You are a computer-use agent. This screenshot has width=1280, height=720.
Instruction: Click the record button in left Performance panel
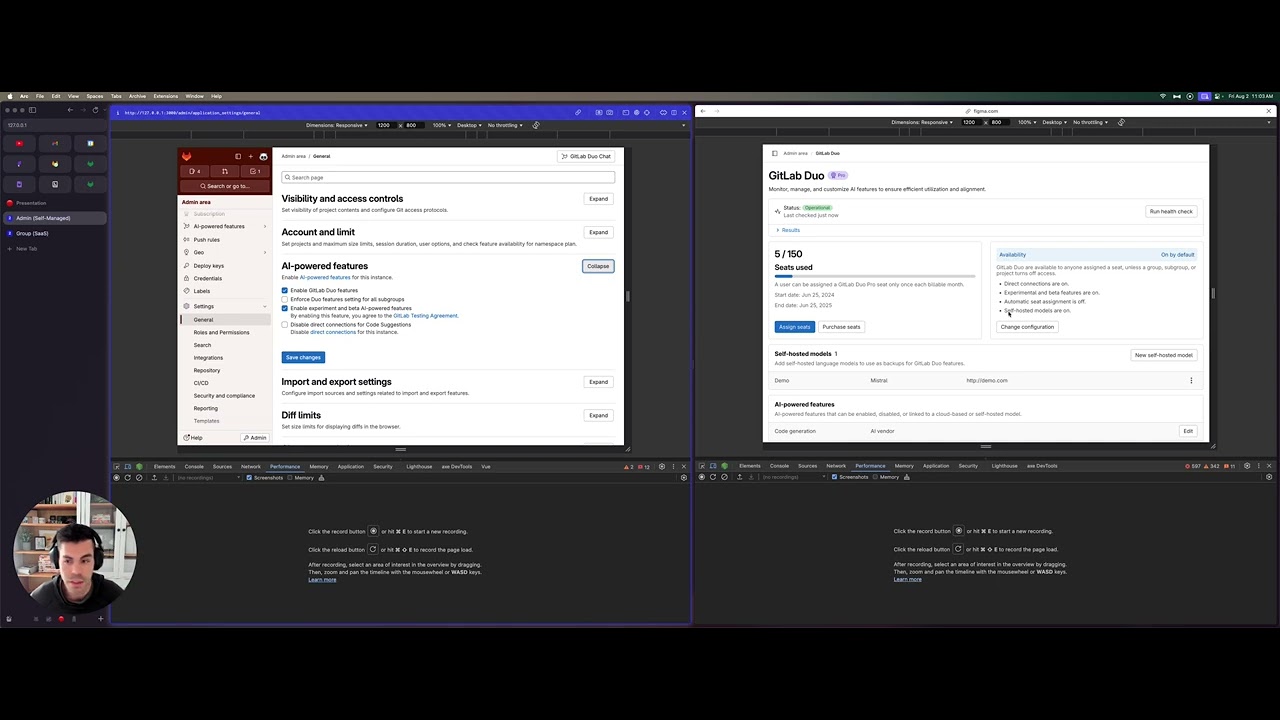click(116, 478)
